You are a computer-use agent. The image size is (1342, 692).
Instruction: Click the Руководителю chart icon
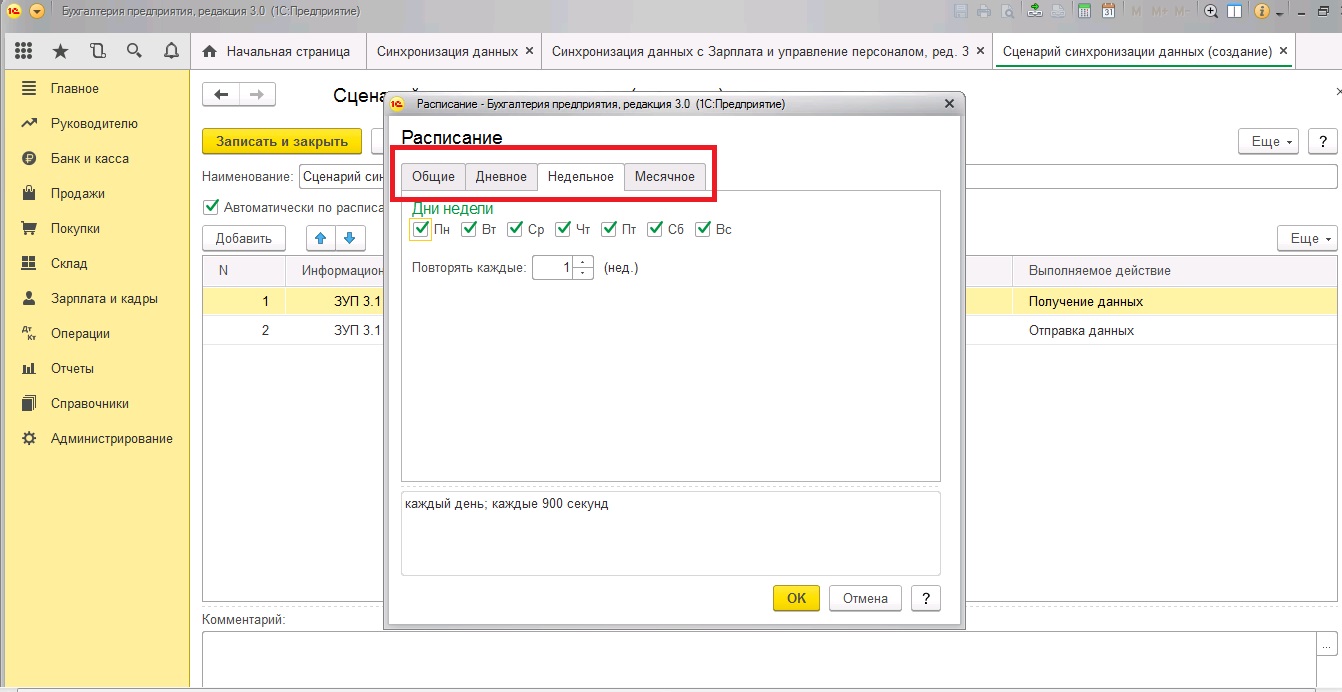coord(29,123)
